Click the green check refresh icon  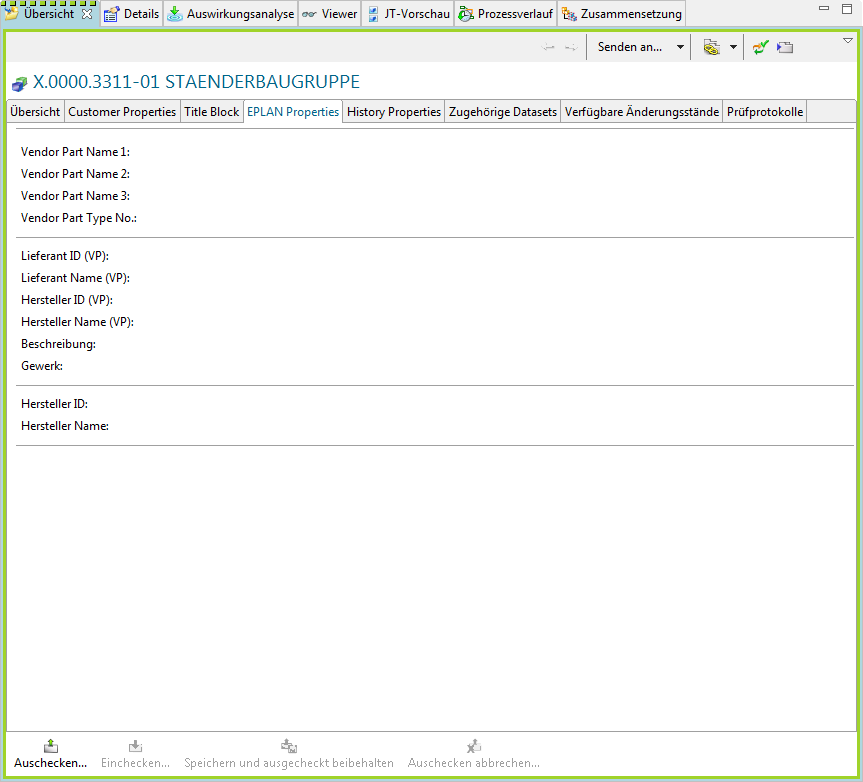(761, 47)
